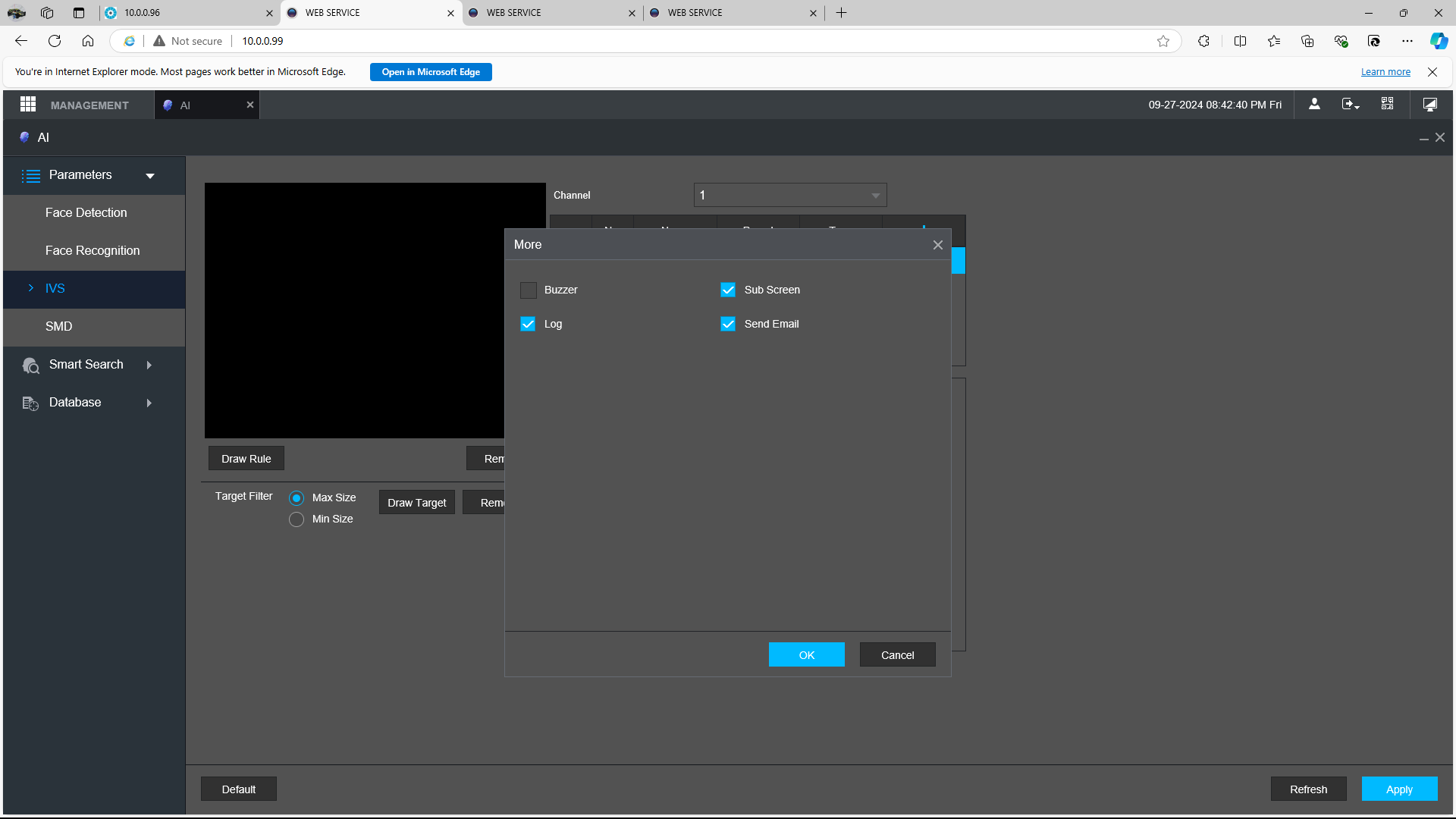Expand the Smart Search submenu arrow
The width and height of the screenshot is (1456, 819).
(149, 366)
